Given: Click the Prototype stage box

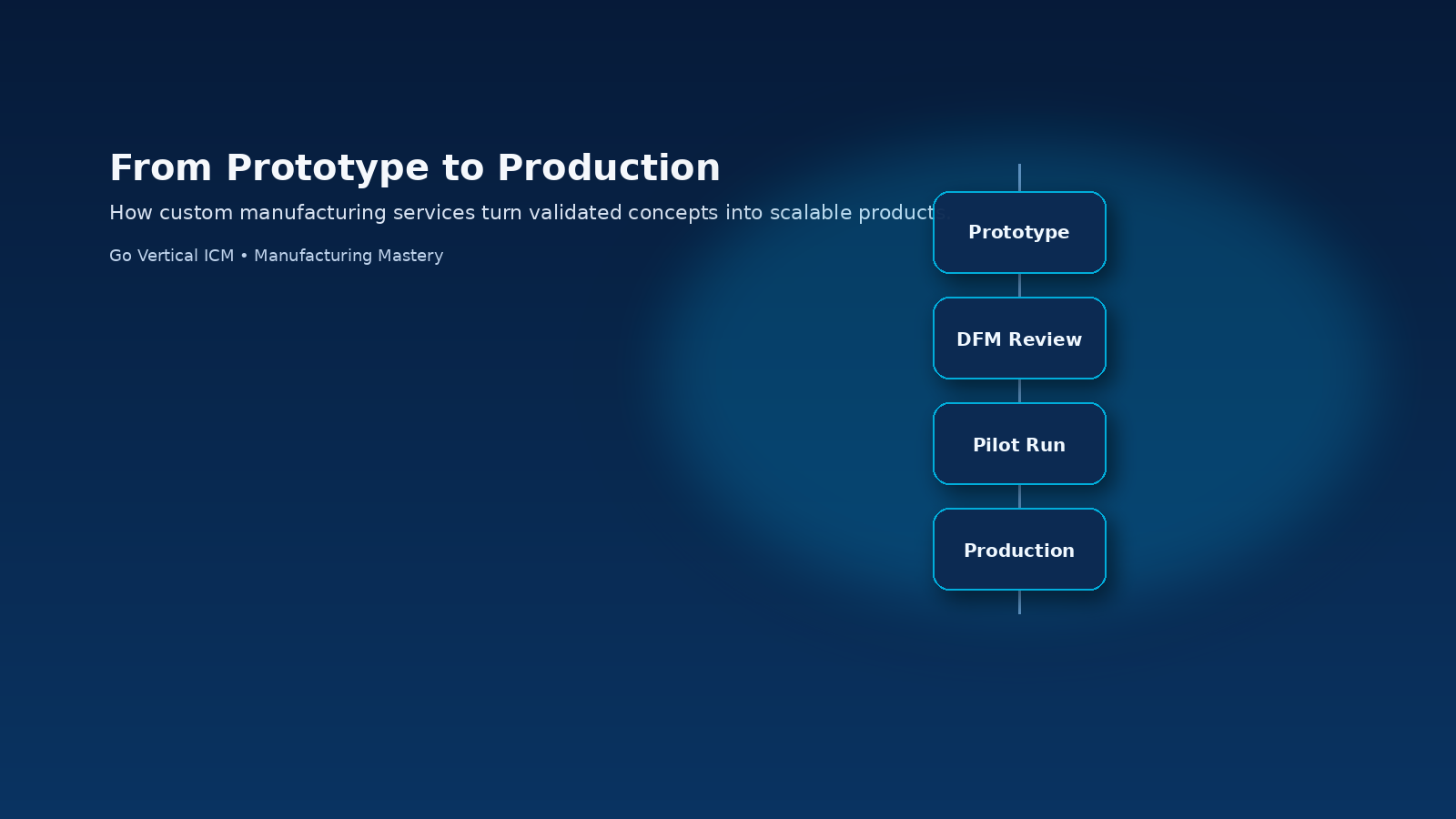Looking at the screenshot, I should pyautogui.click(x=1019, y=232).
